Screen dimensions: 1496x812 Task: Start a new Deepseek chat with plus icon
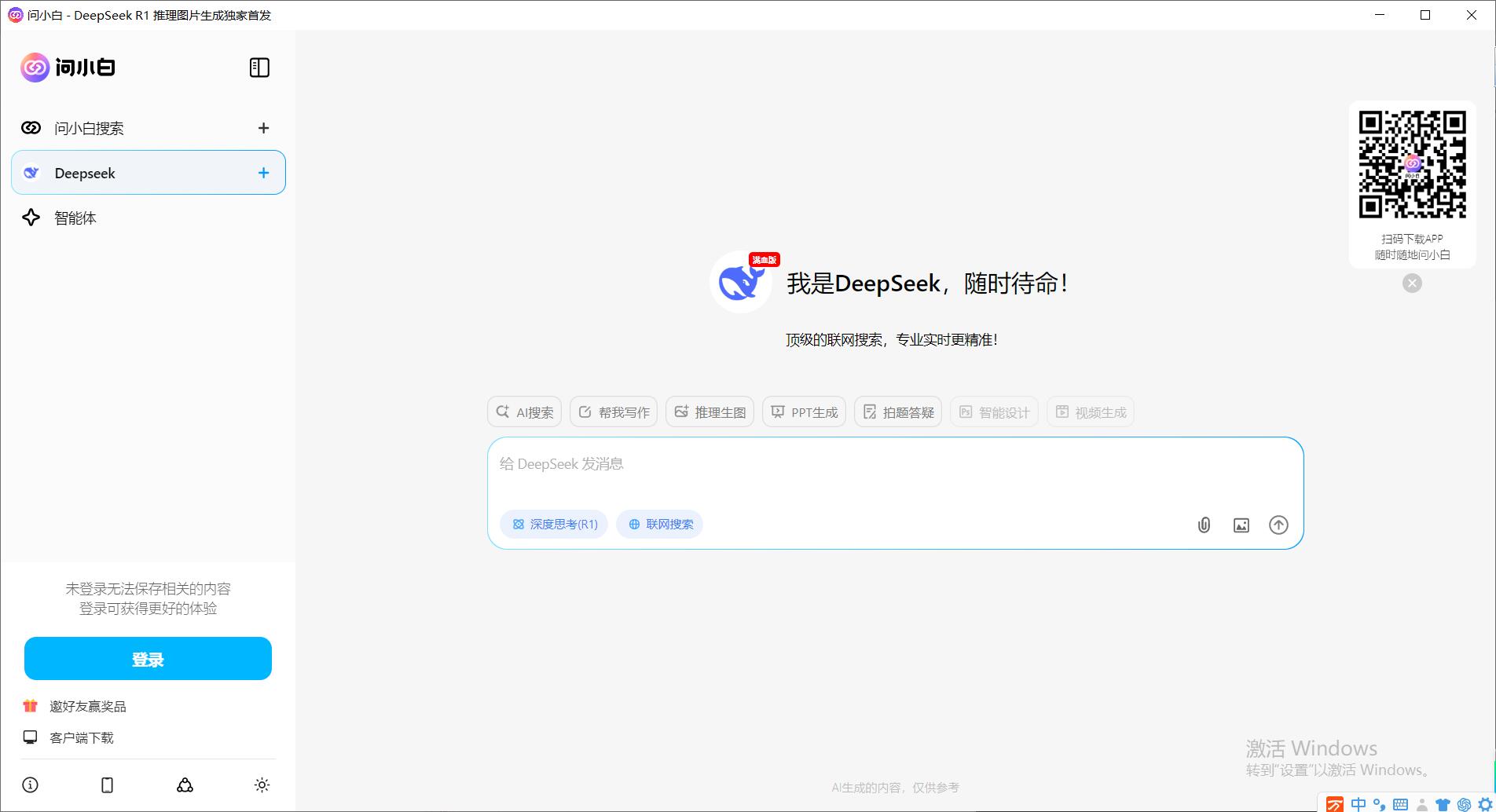click(263, 173)
